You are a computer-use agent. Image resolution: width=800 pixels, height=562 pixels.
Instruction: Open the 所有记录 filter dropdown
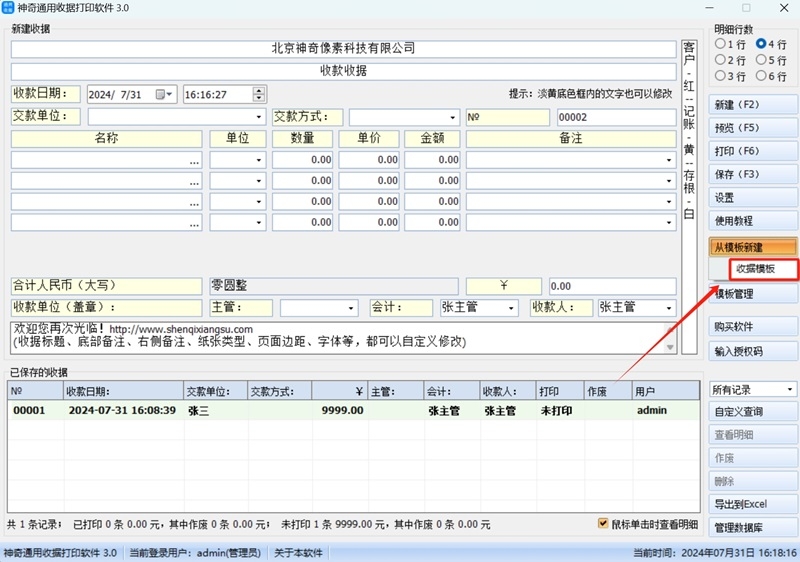pyautogui.click(x=789, y=390)
